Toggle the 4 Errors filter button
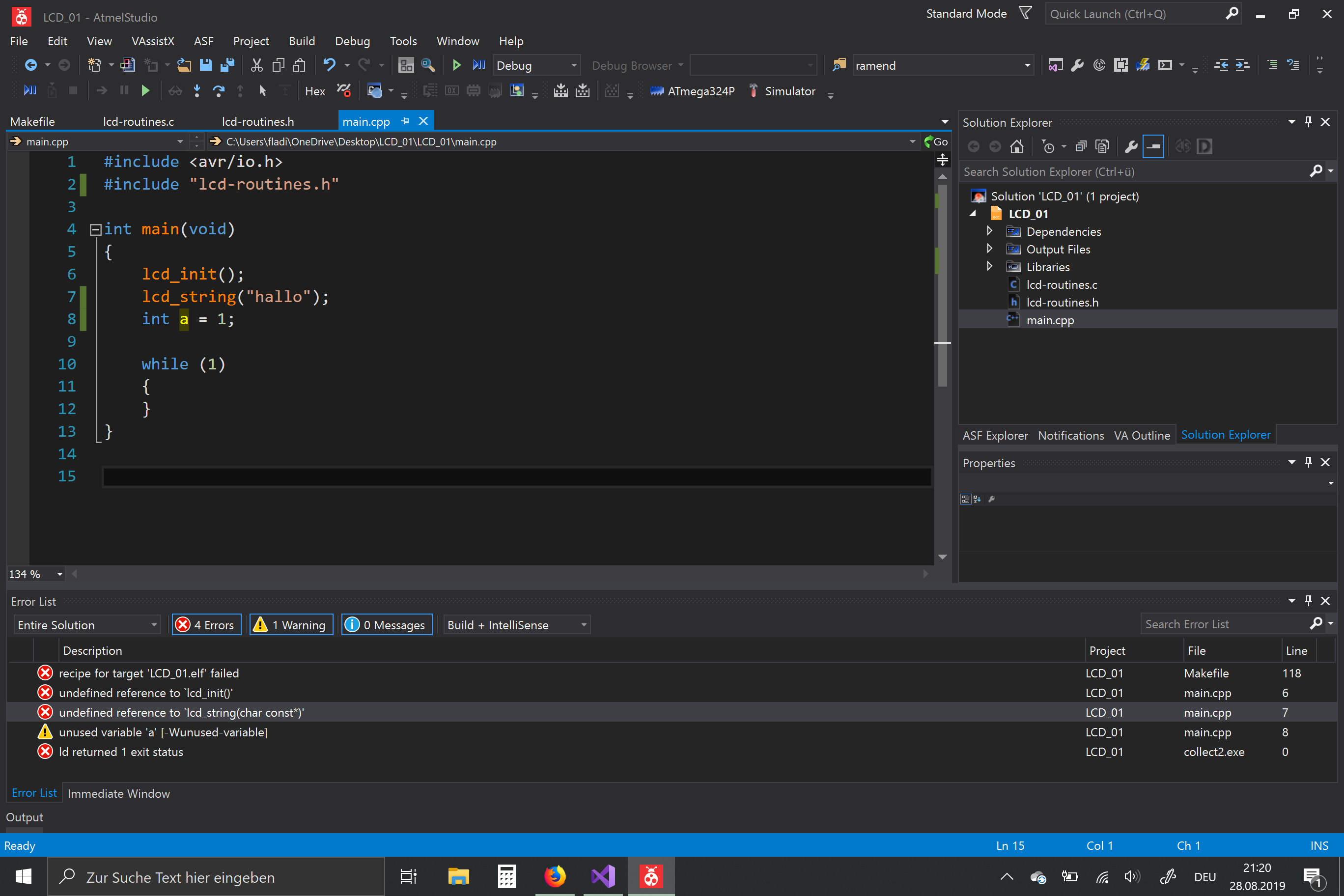This screenshot has height=896, width=1344. click(206, 624)
